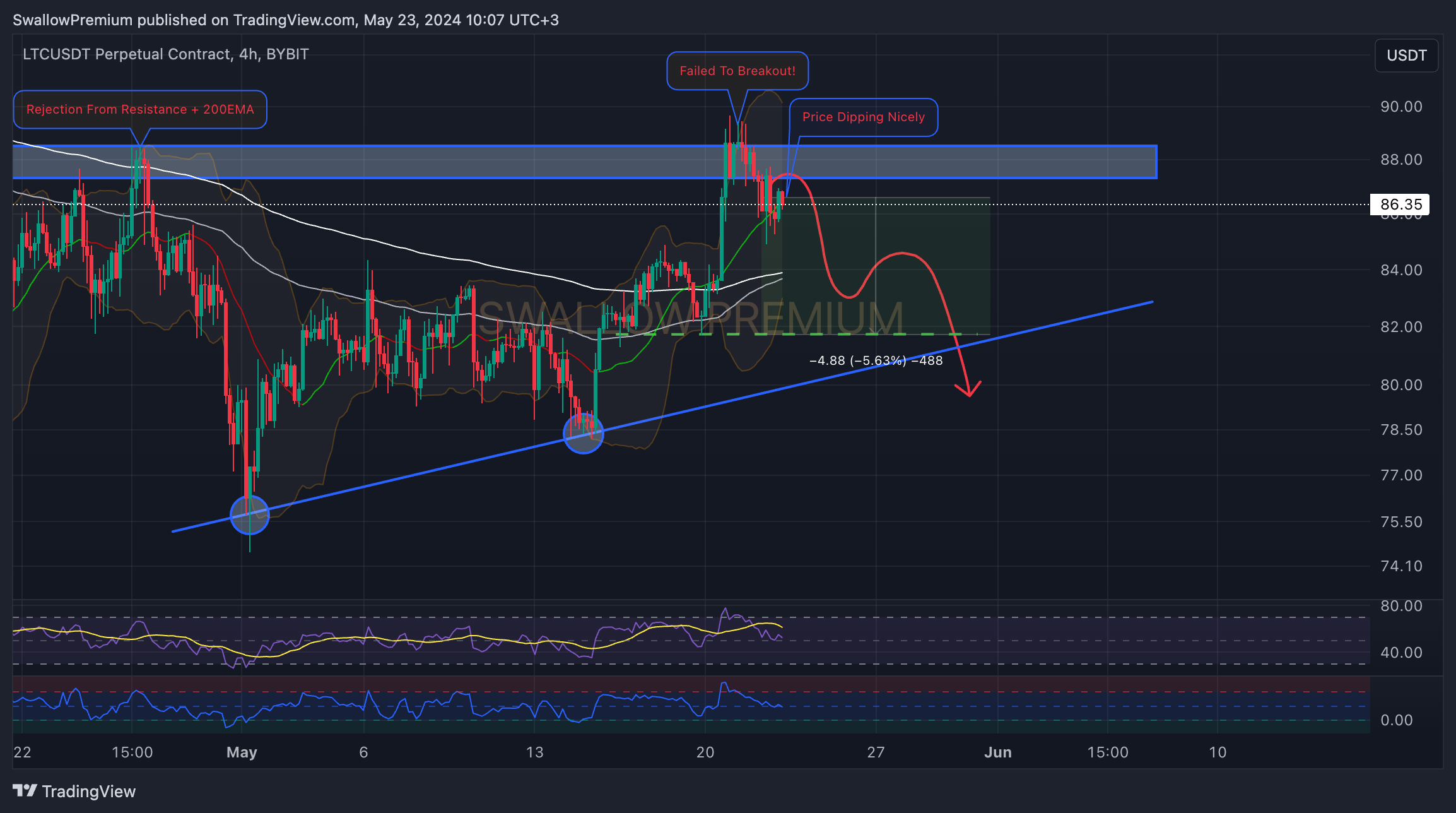Select the 'Price Dipping Nicely' callout

863,117
